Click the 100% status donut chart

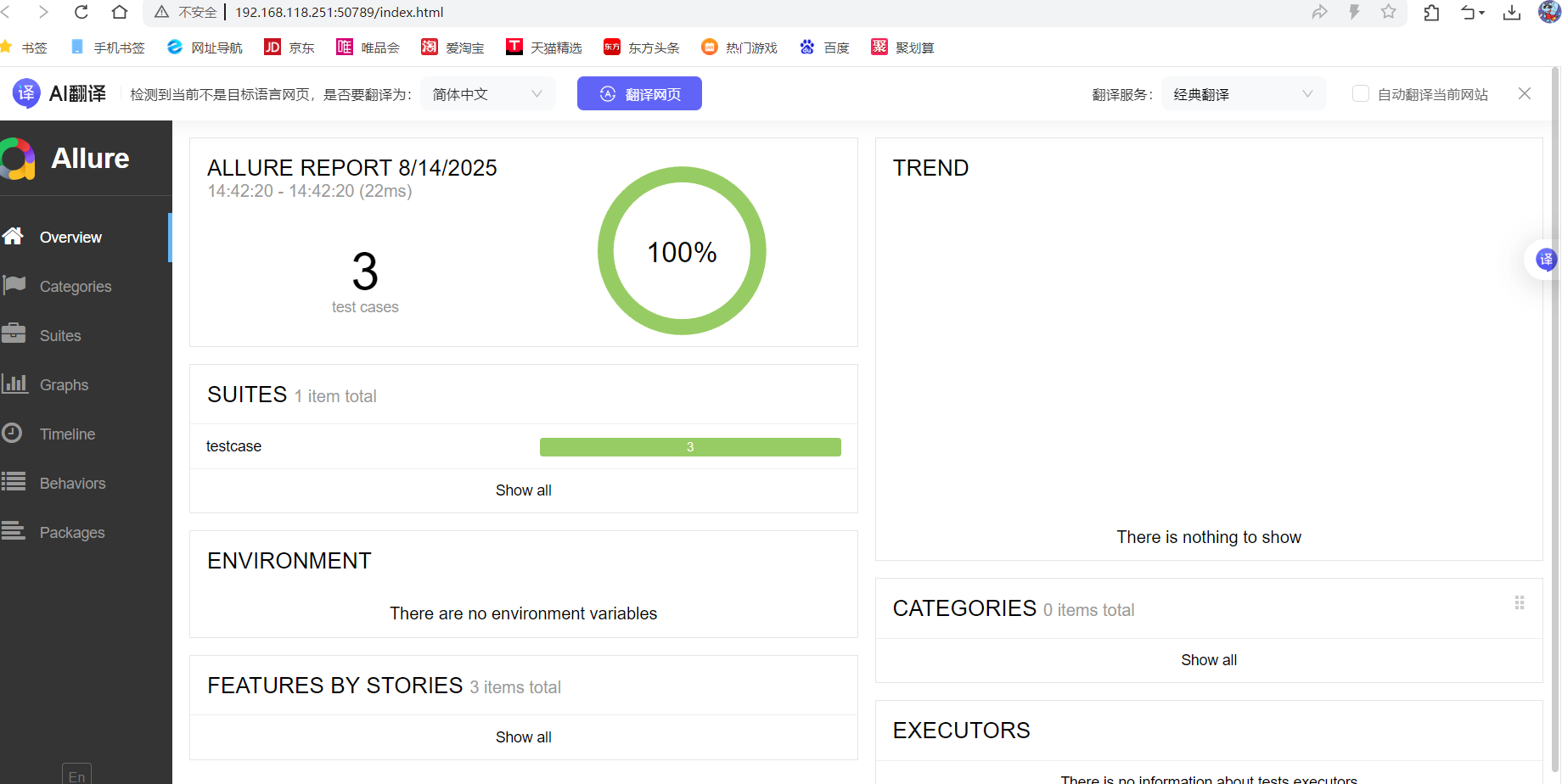[x=682, y=251]
